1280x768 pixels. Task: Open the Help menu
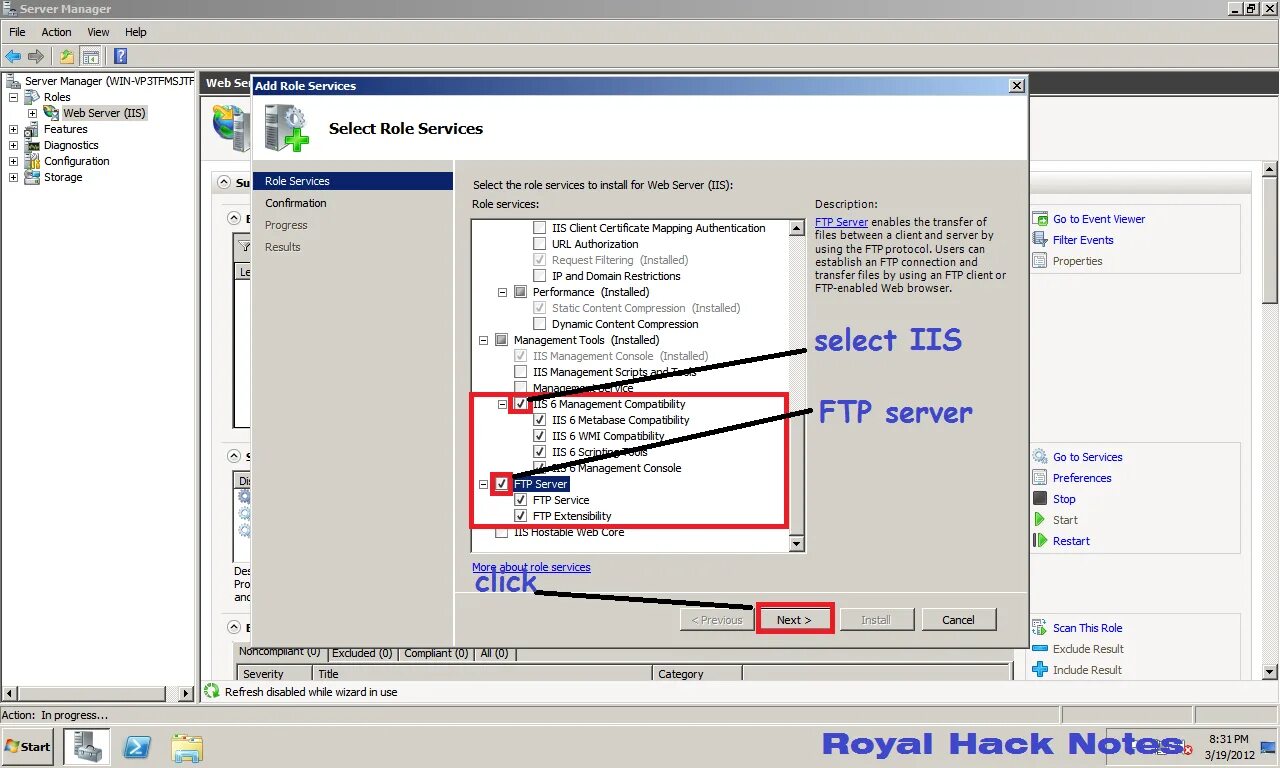pos(135,32)
